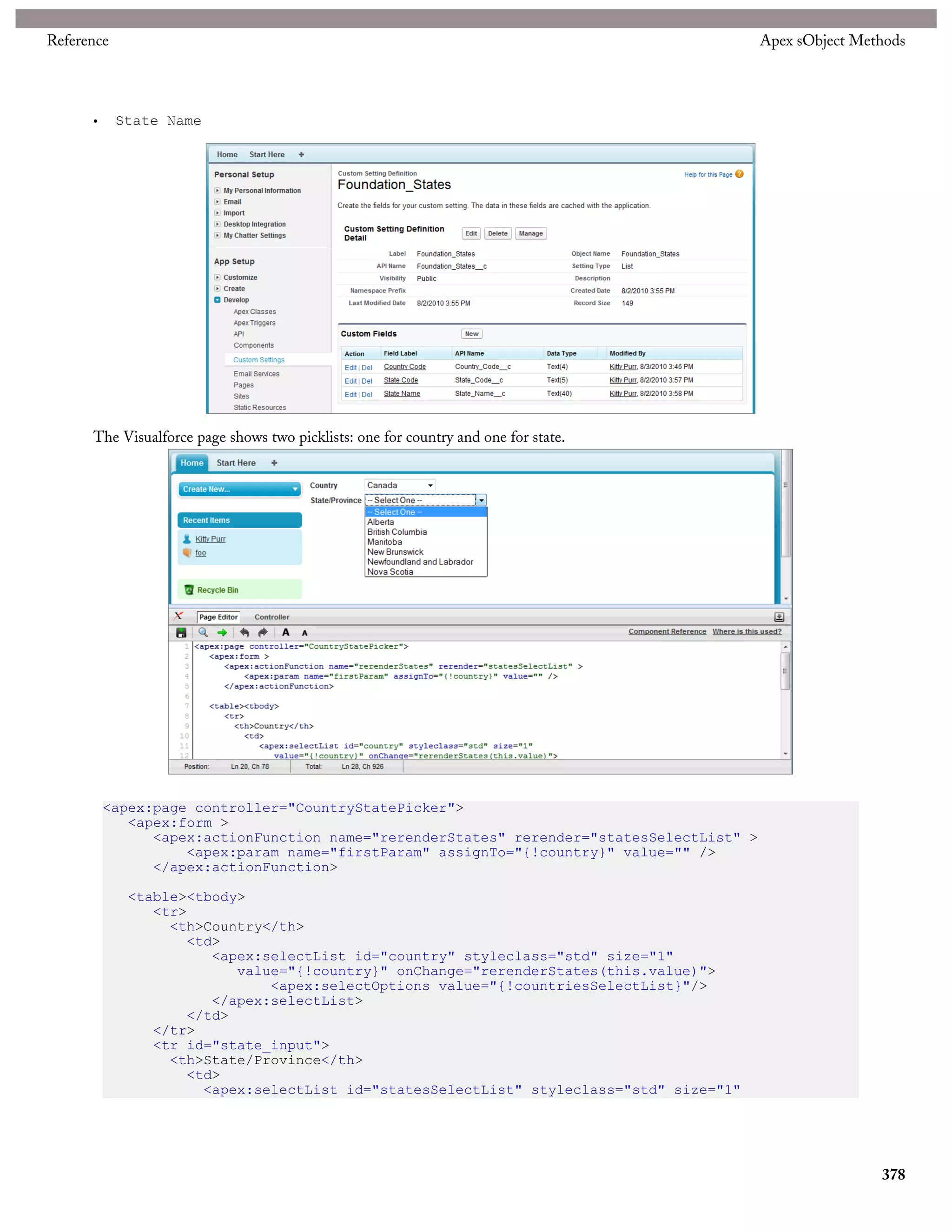The image size is (952, 1232).
Task: Click the Delete button for the custom setting
Action: pyautogui.click(x=497, y=233)
